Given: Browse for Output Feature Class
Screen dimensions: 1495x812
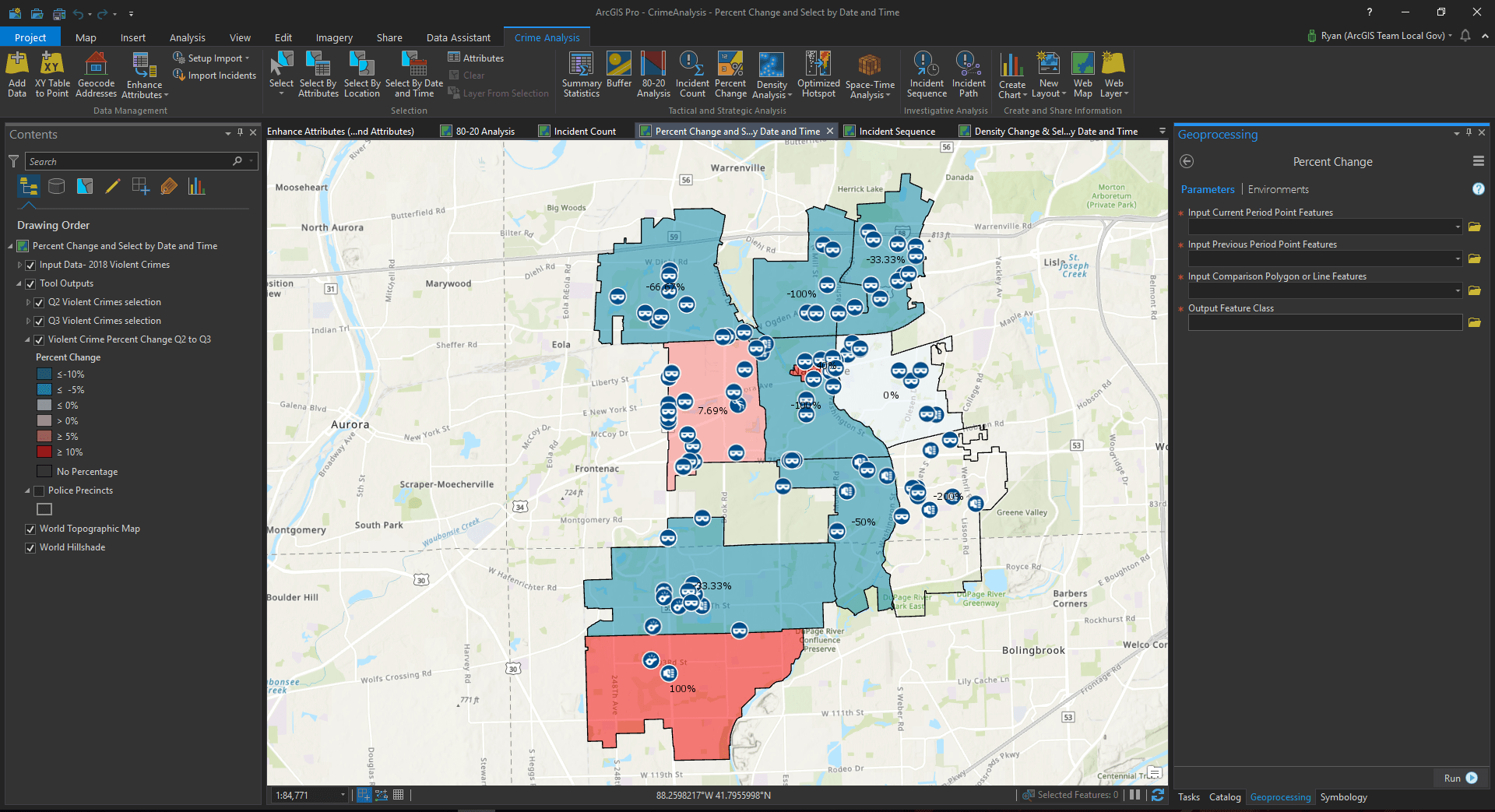Looking at the screenshot, I should tap(1475, 322).
